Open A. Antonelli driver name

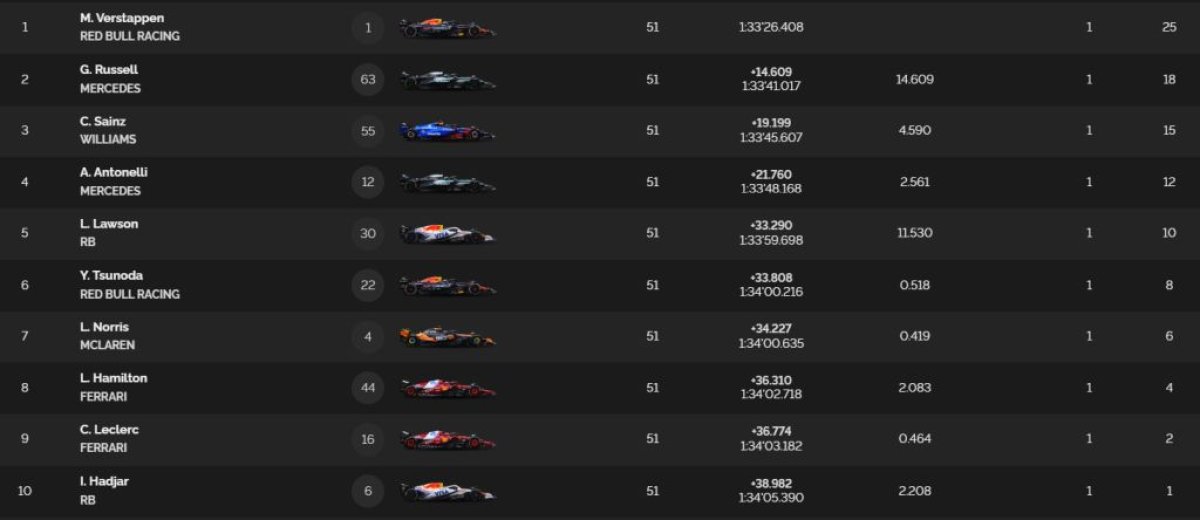coord(114,172)
